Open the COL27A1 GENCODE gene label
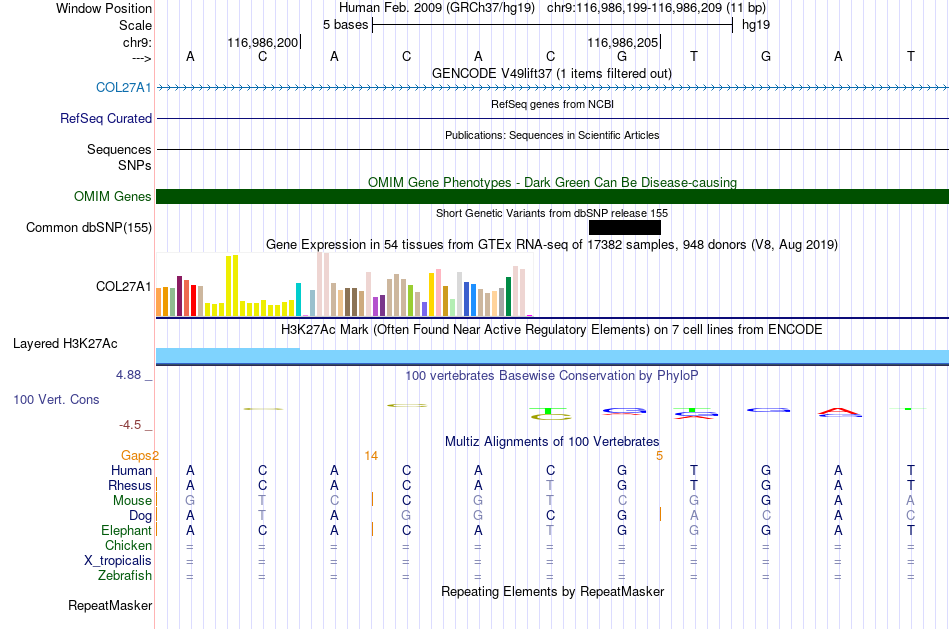 pyautogui.click(x=124, y=87)
